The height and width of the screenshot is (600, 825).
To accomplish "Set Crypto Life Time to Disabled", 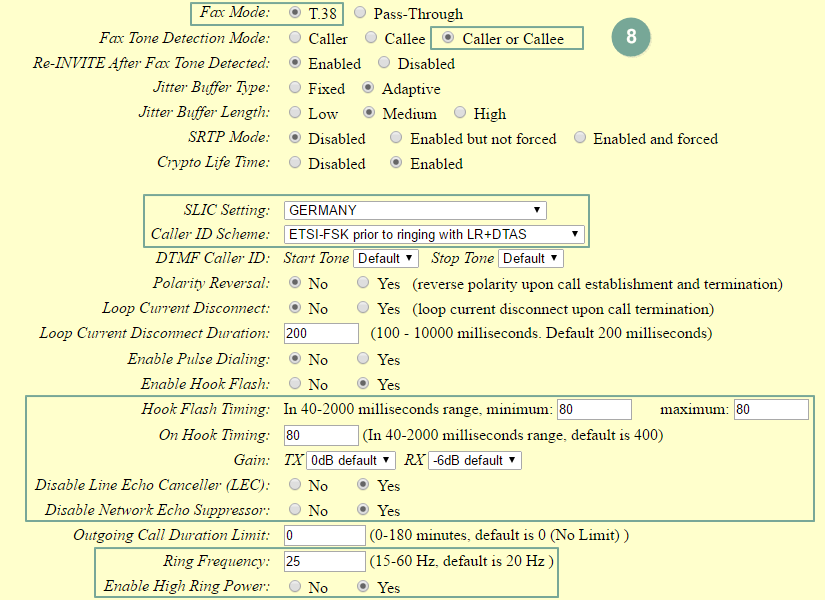I will tap(295, 164).
